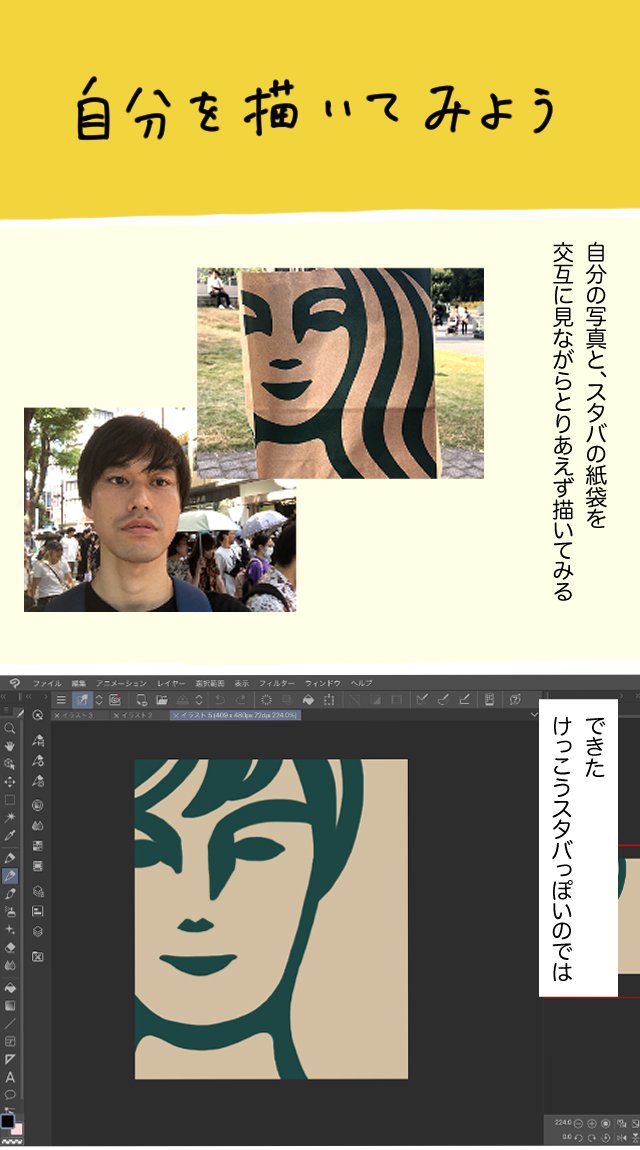This screenshot has height=1150, width=640.
Task: Open the フィルター menu
Action: pyautogui.click(x=277, y=682)
